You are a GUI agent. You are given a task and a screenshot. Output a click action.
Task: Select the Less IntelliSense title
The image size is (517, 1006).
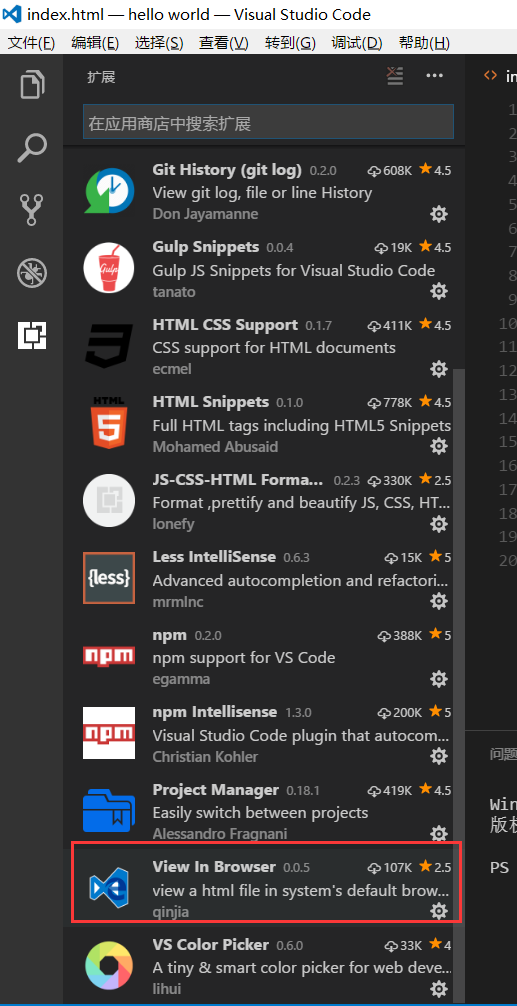214,557
